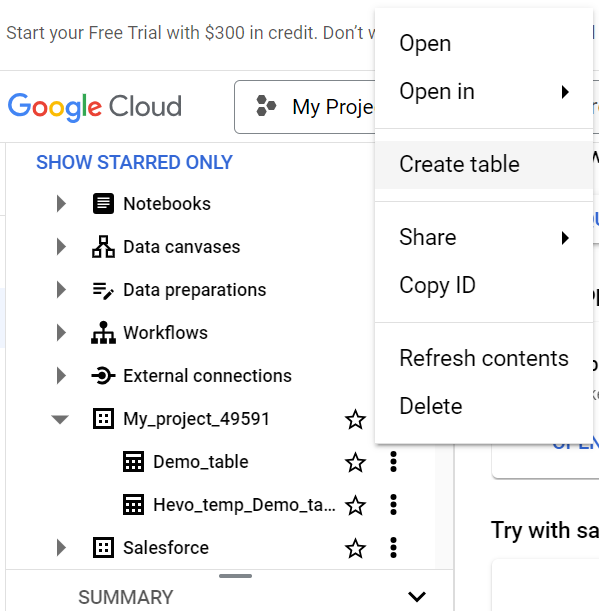Viewport: 599px width, 611px height.
Task: Click the External connections icon
Action: (103, 376)
